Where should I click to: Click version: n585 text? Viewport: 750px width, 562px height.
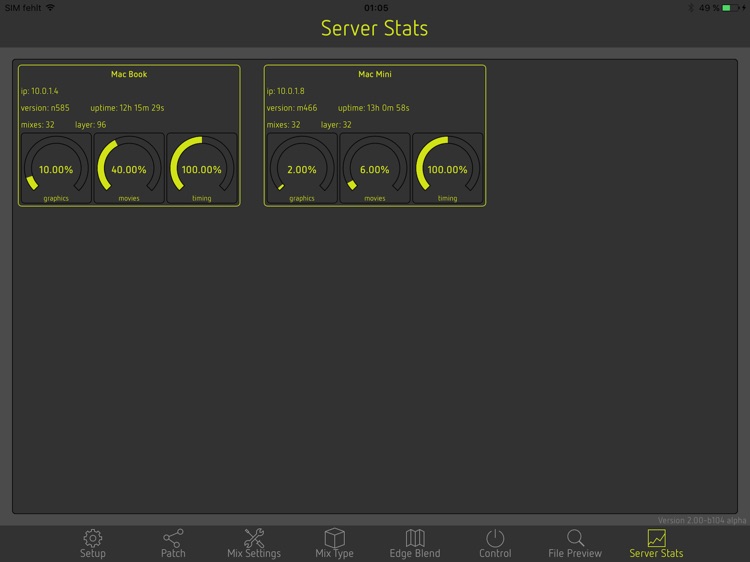tap(44, 108)
